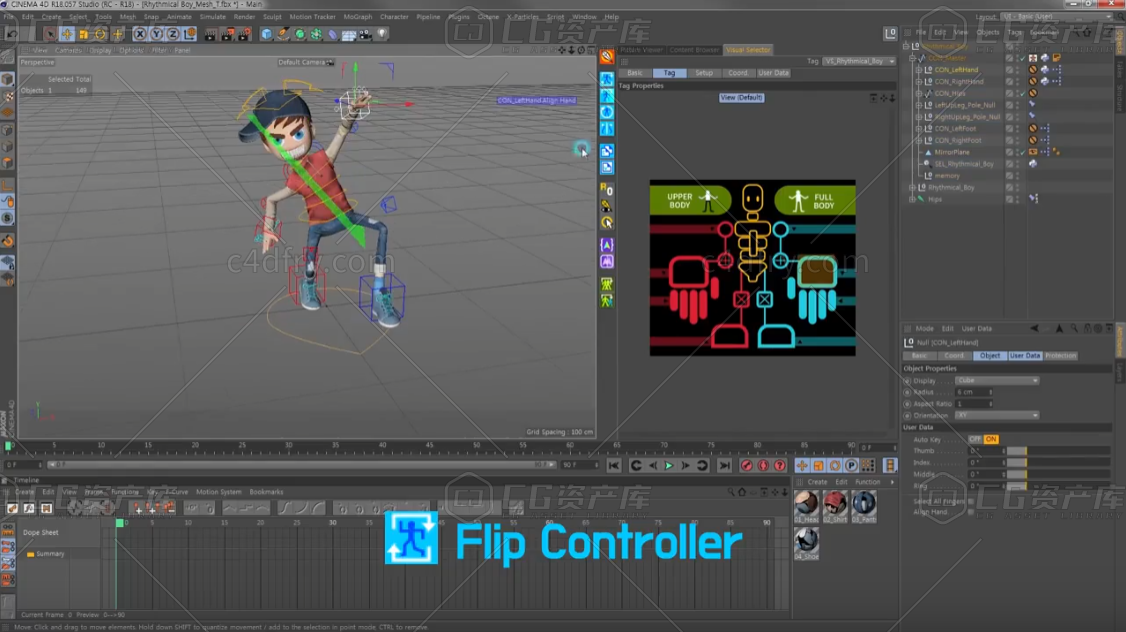Add a Cube primitive object

coord(266,34)
